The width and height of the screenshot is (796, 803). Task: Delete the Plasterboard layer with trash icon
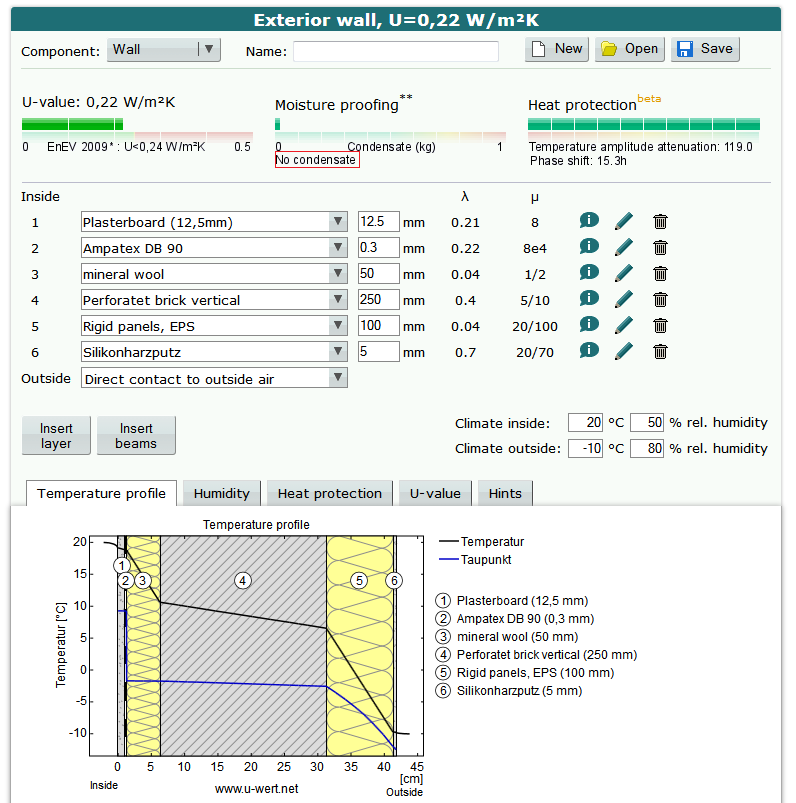coord(660,221)
